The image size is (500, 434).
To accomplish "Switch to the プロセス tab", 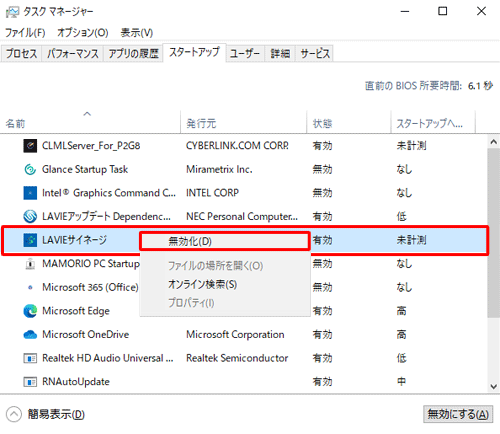I will click(21, 53).
